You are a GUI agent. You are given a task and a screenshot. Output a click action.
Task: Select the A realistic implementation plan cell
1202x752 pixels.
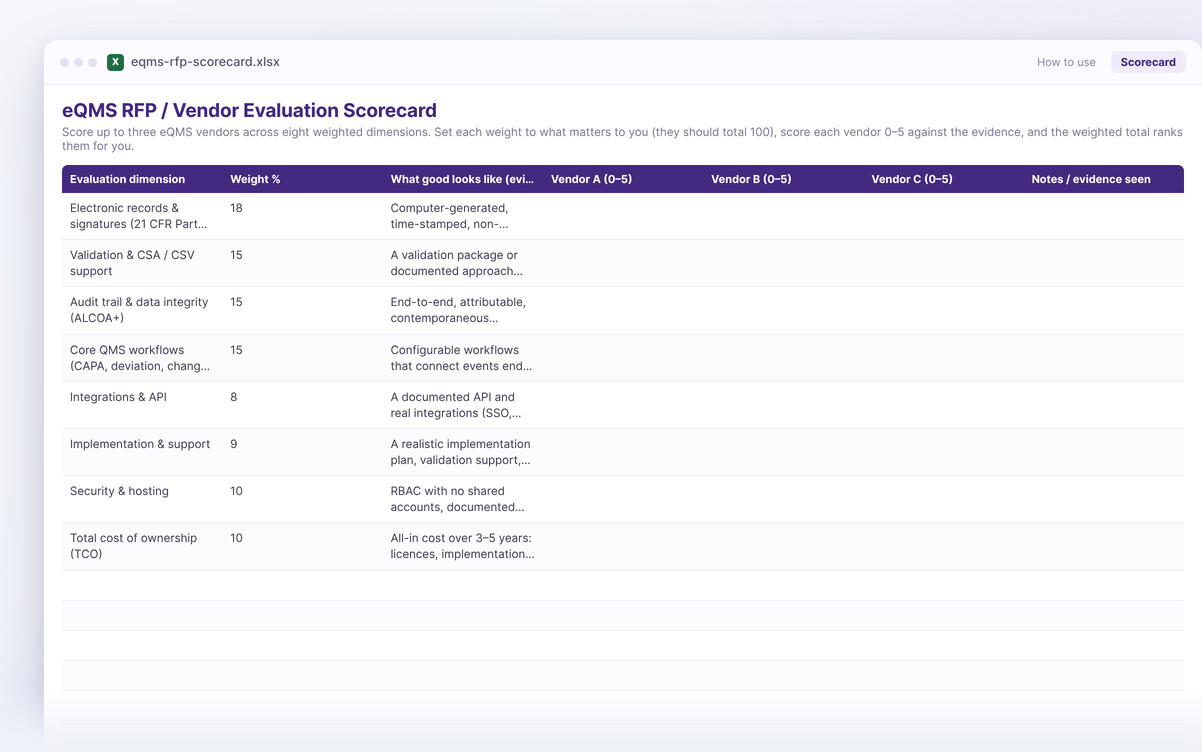tap(463, 452)
